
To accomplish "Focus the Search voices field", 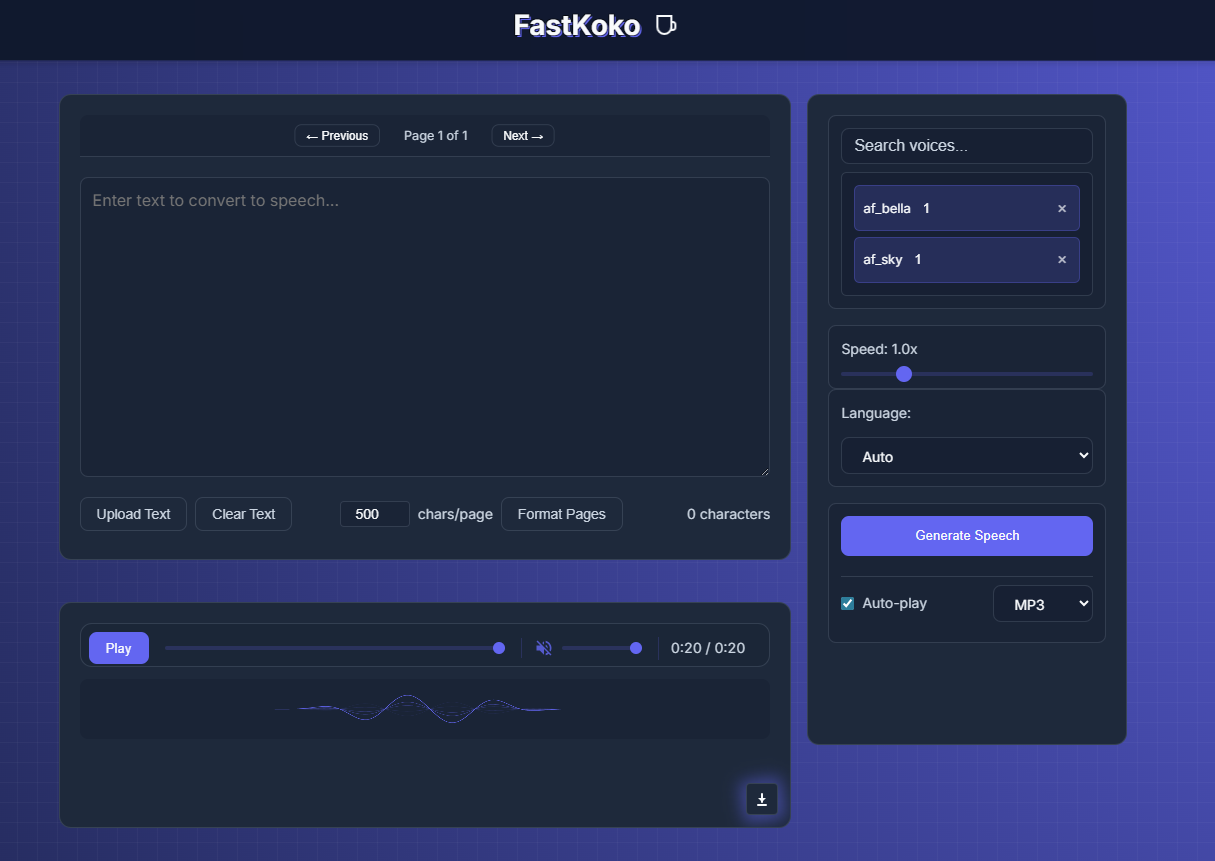I will point(967,146).
